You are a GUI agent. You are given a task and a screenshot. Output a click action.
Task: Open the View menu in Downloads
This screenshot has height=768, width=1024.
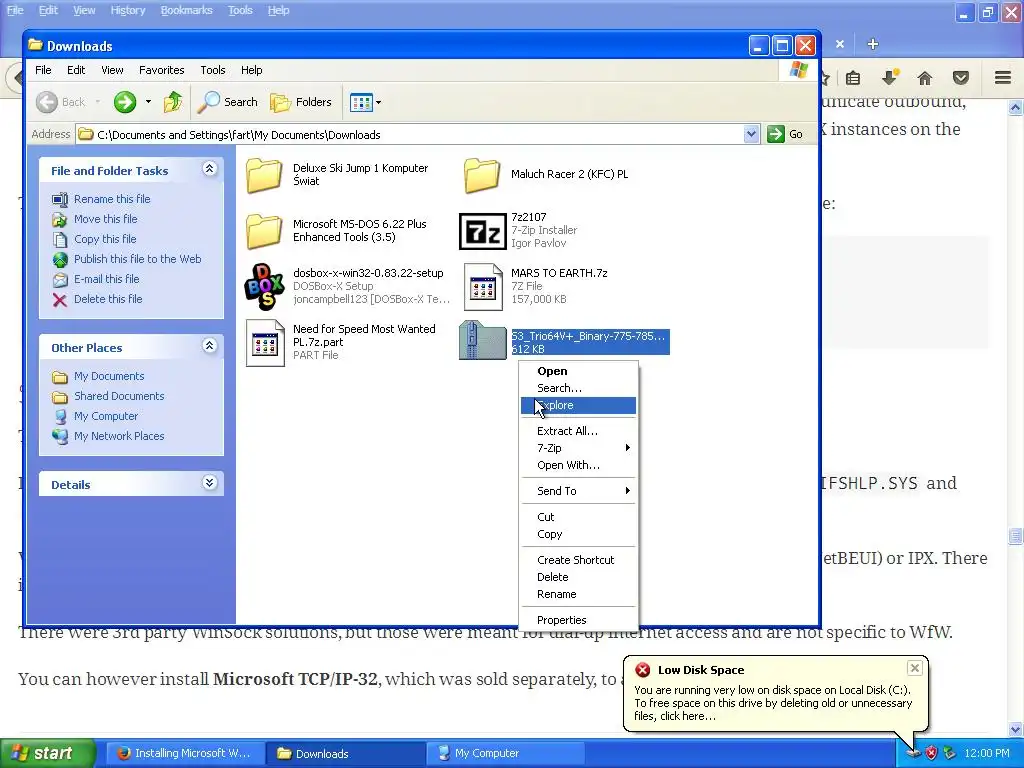tap(112, 70)
